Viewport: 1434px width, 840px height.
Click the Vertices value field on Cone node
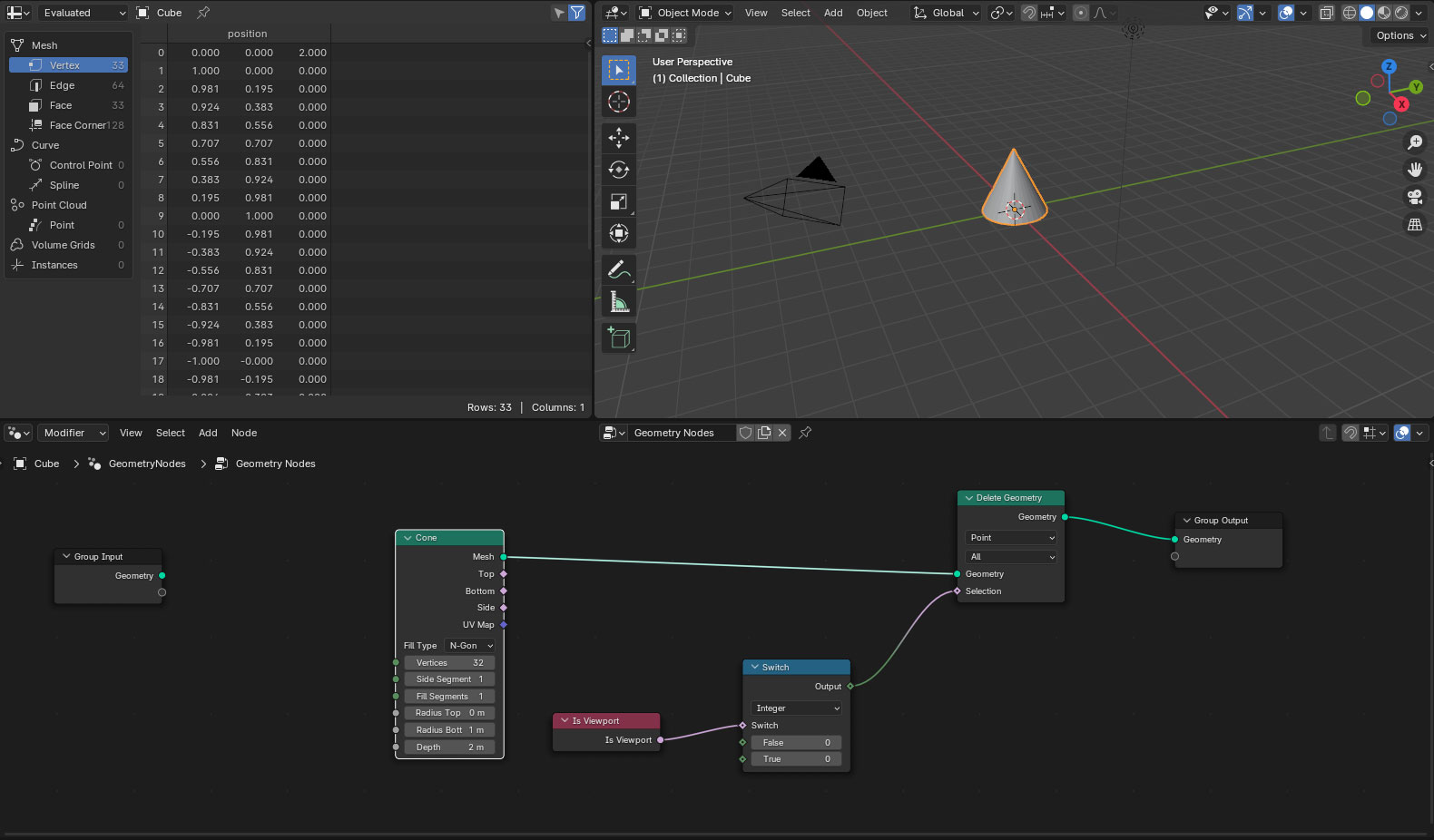pos(449,663)
